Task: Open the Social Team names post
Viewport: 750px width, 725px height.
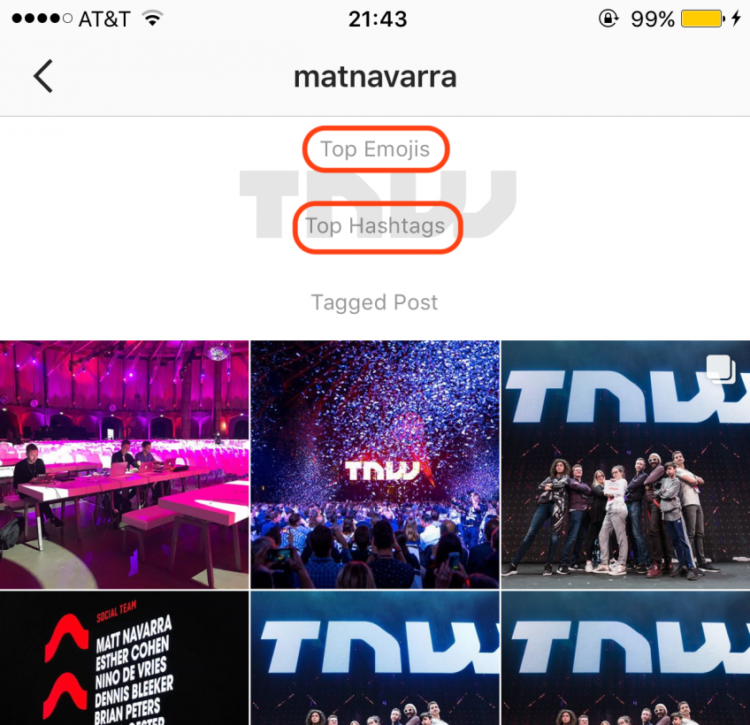Action: click(x=124, y=658)
